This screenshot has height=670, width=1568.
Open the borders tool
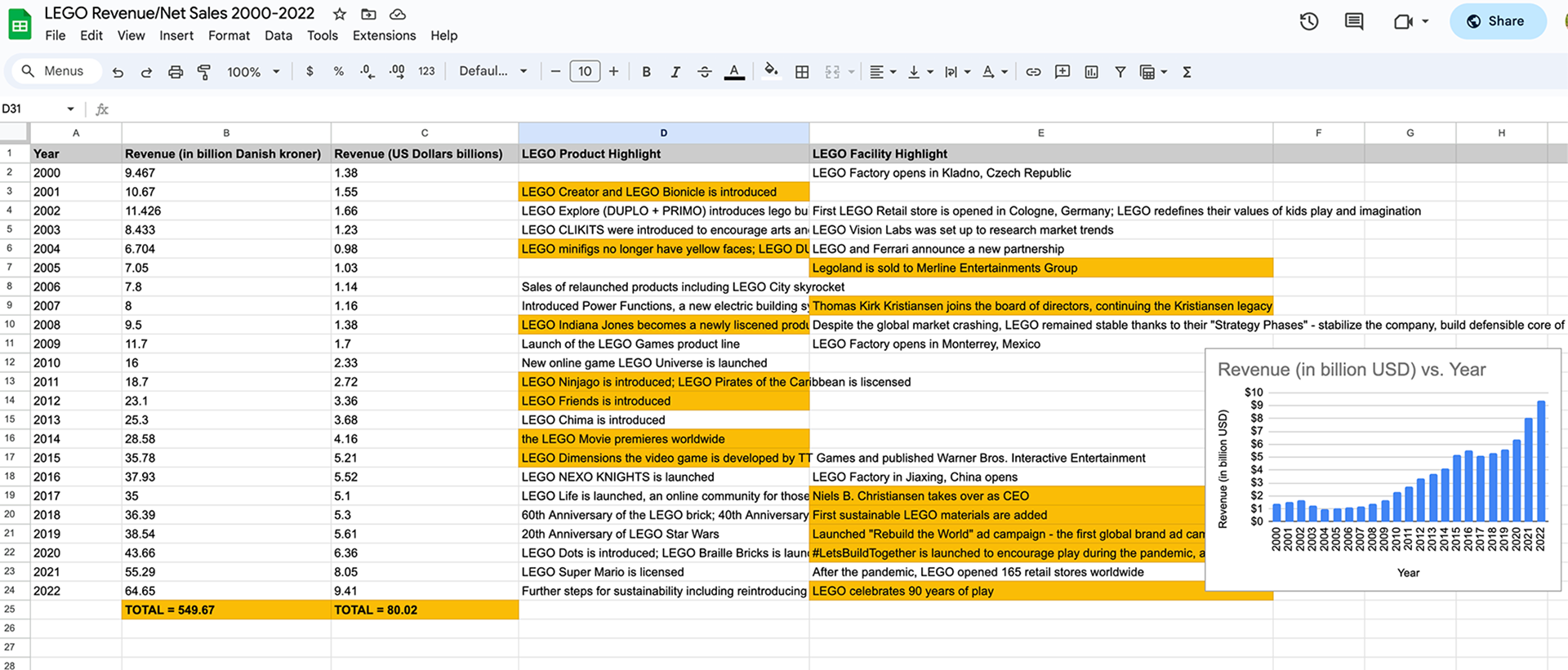click(x=802, y=72)
